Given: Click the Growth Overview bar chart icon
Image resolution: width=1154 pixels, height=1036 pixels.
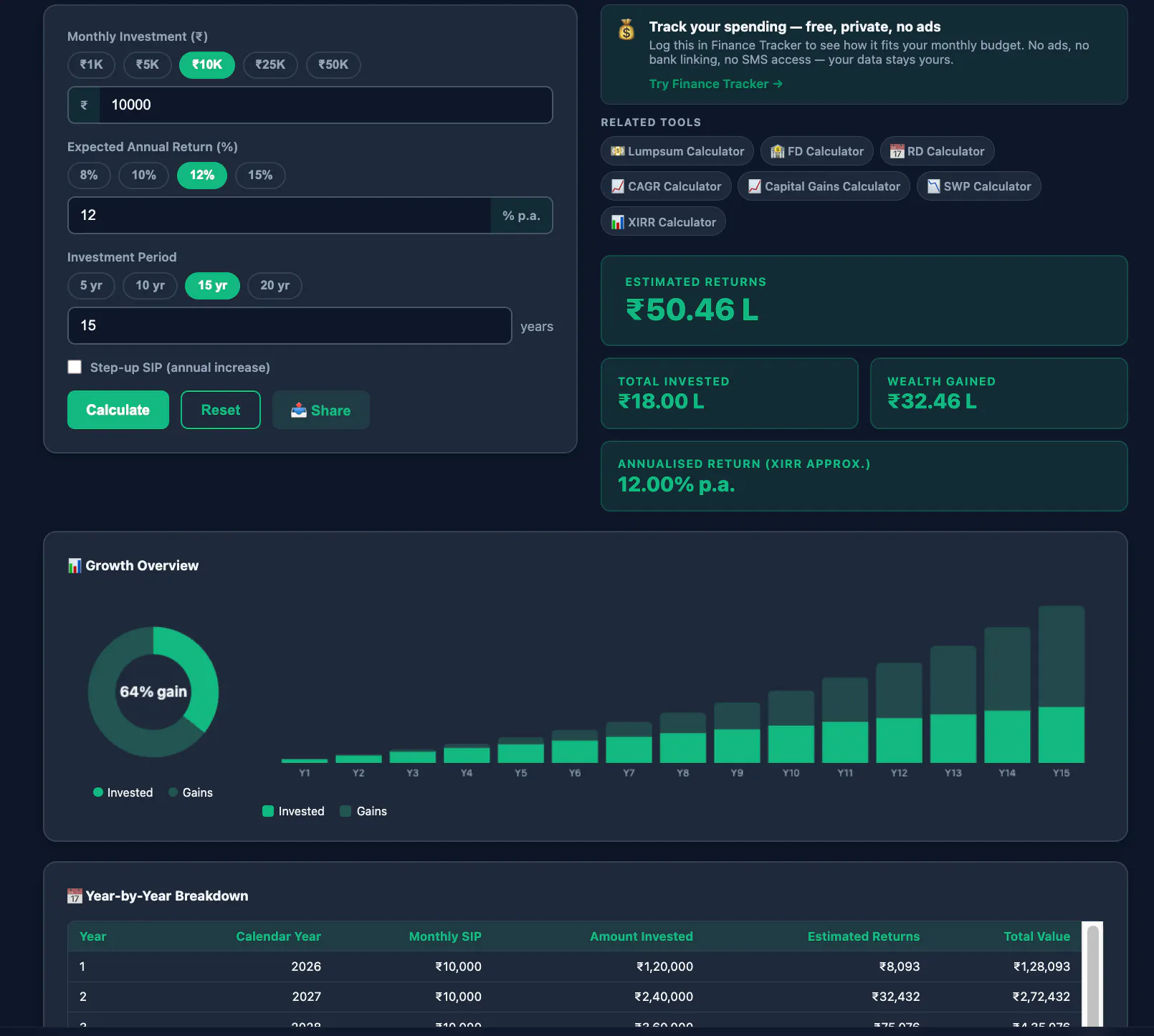Looking at the screenshot, I should 75,565.
